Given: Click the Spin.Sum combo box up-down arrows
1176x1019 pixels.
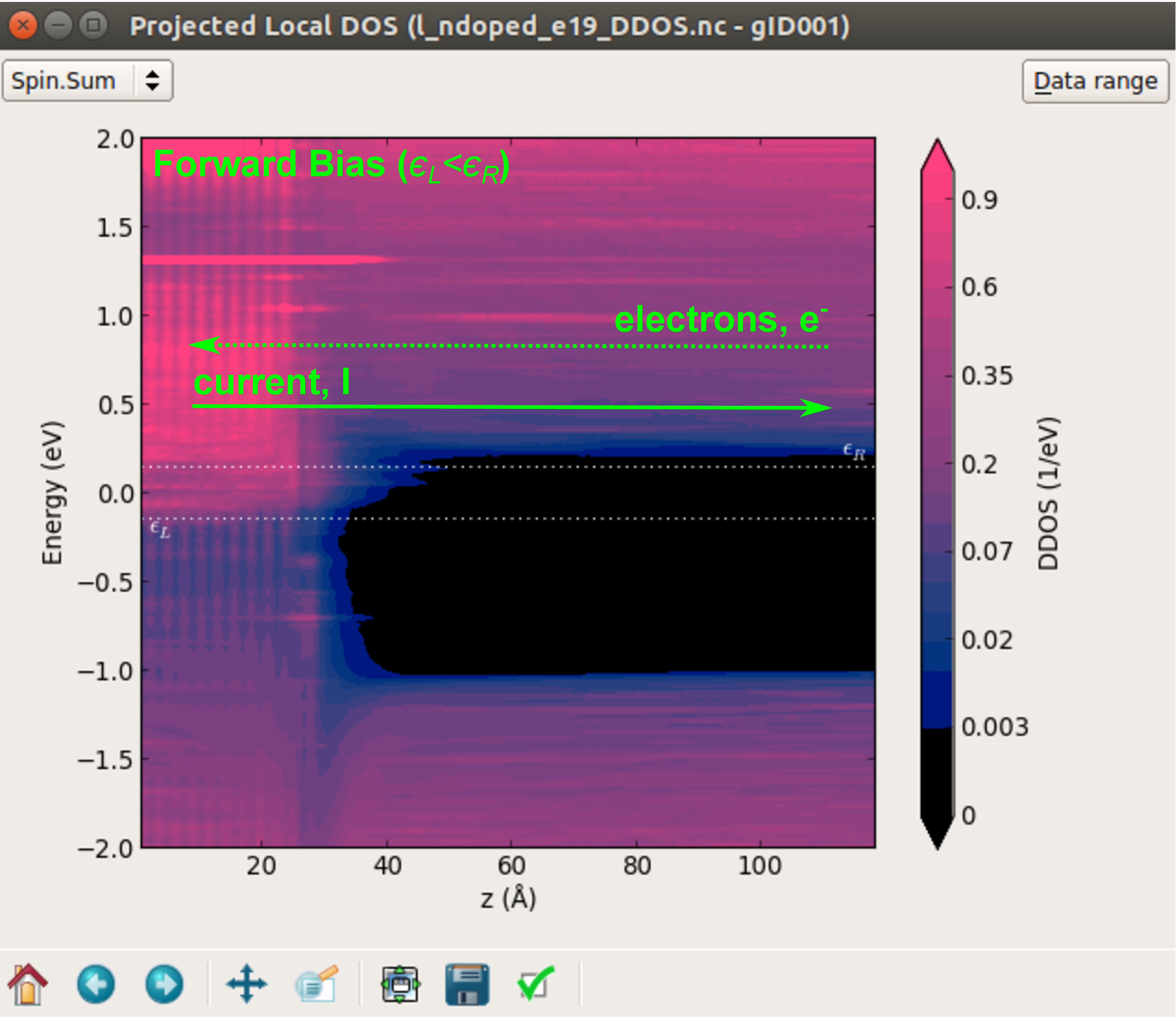Looking at the screenshot, I should click(x=152, y=81).
